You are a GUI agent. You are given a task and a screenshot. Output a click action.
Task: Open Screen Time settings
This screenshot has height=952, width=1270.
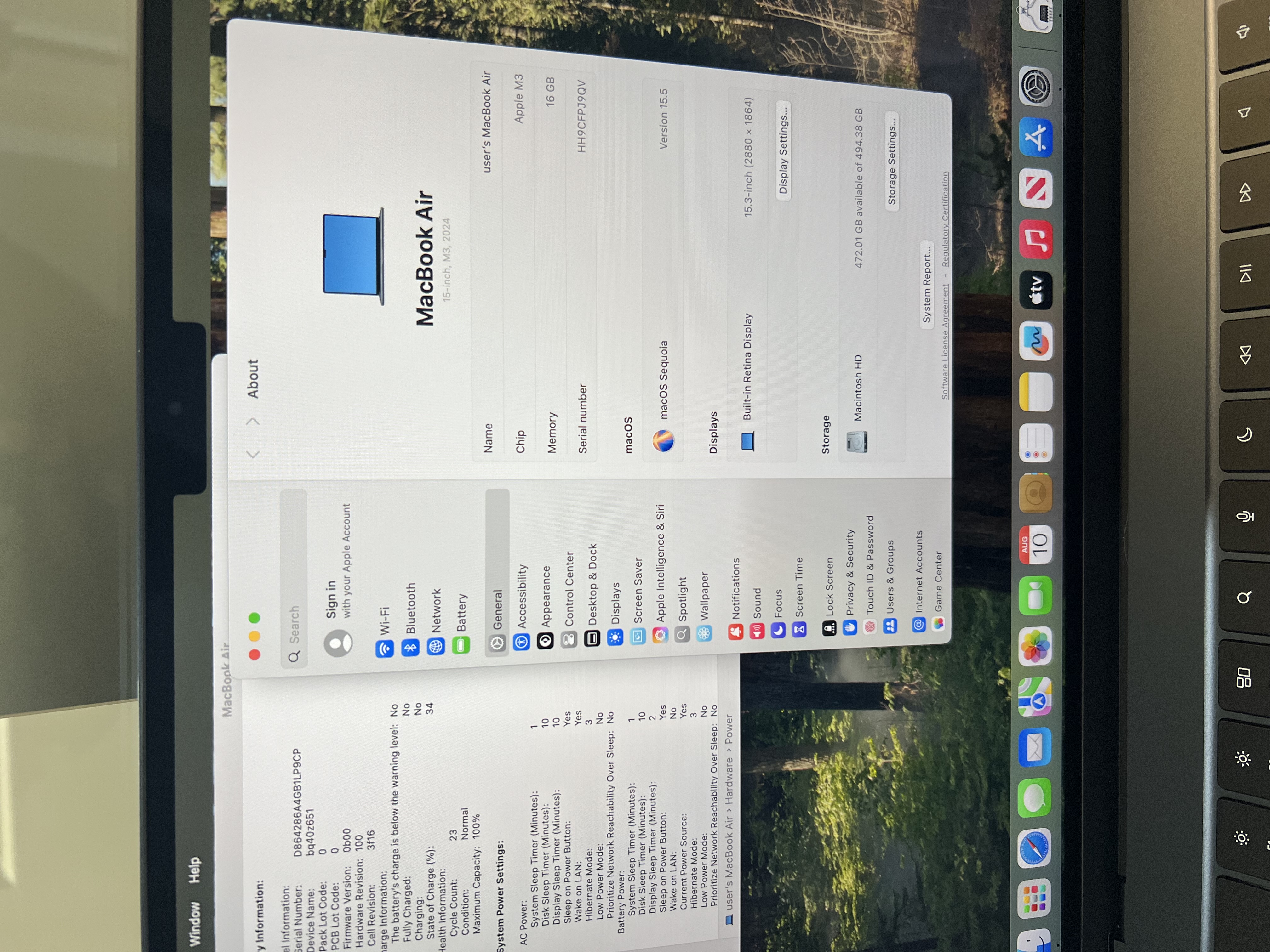coord(798,597)
